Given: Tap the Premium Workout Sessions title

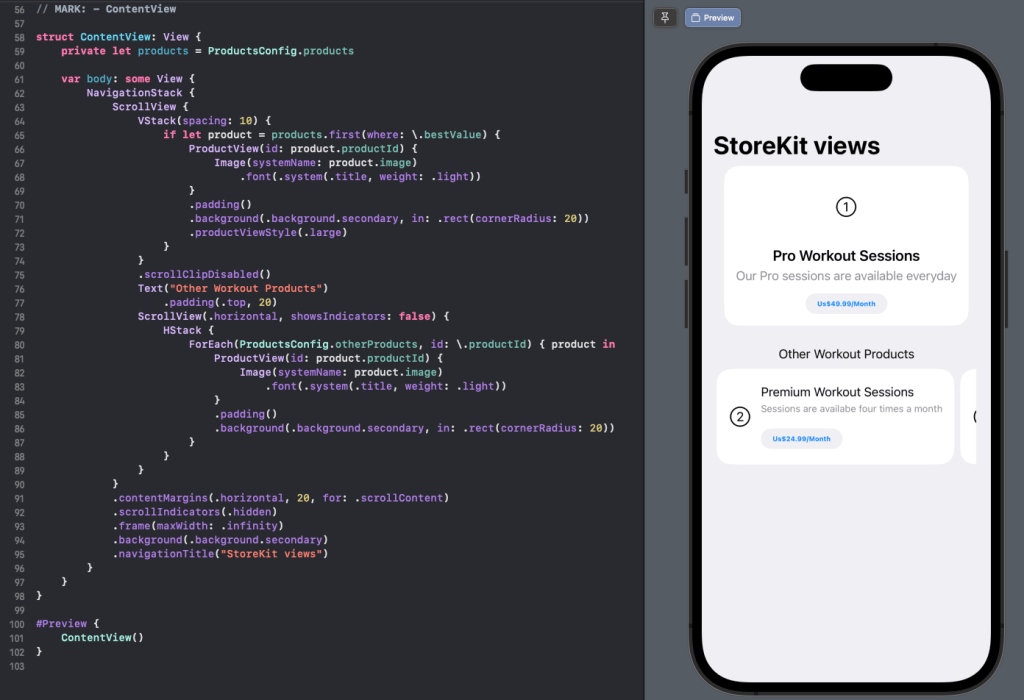Looking at the screenshot, I should point(837,392).
